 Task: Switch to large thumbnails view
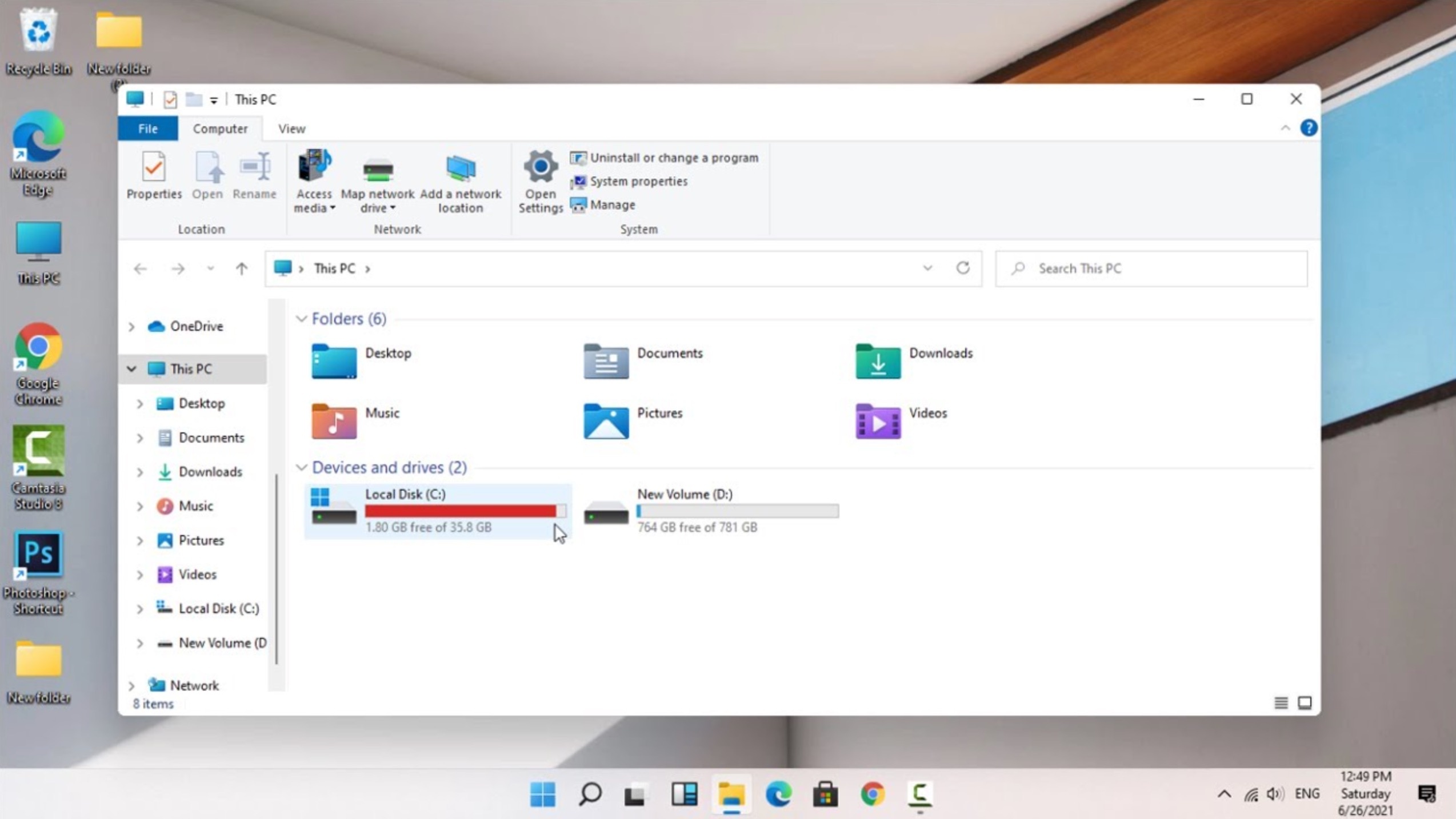pyautogui.click(x=1305, y=702)
